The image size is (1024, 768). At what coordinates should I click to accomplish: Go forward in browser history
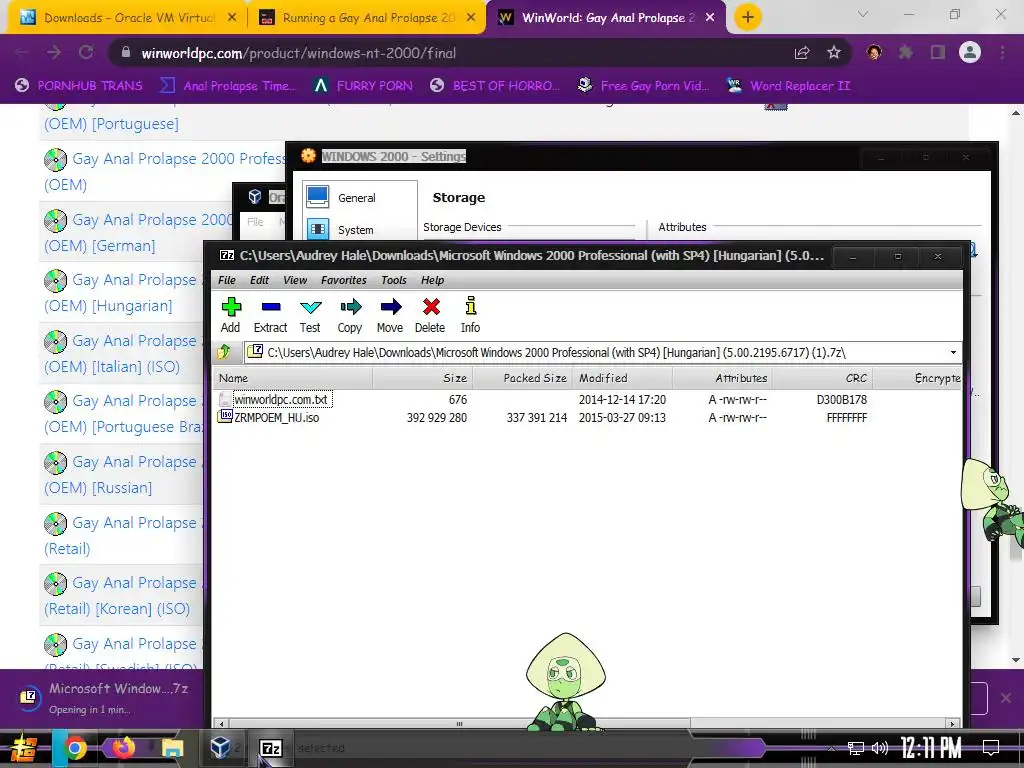[54, 53]
